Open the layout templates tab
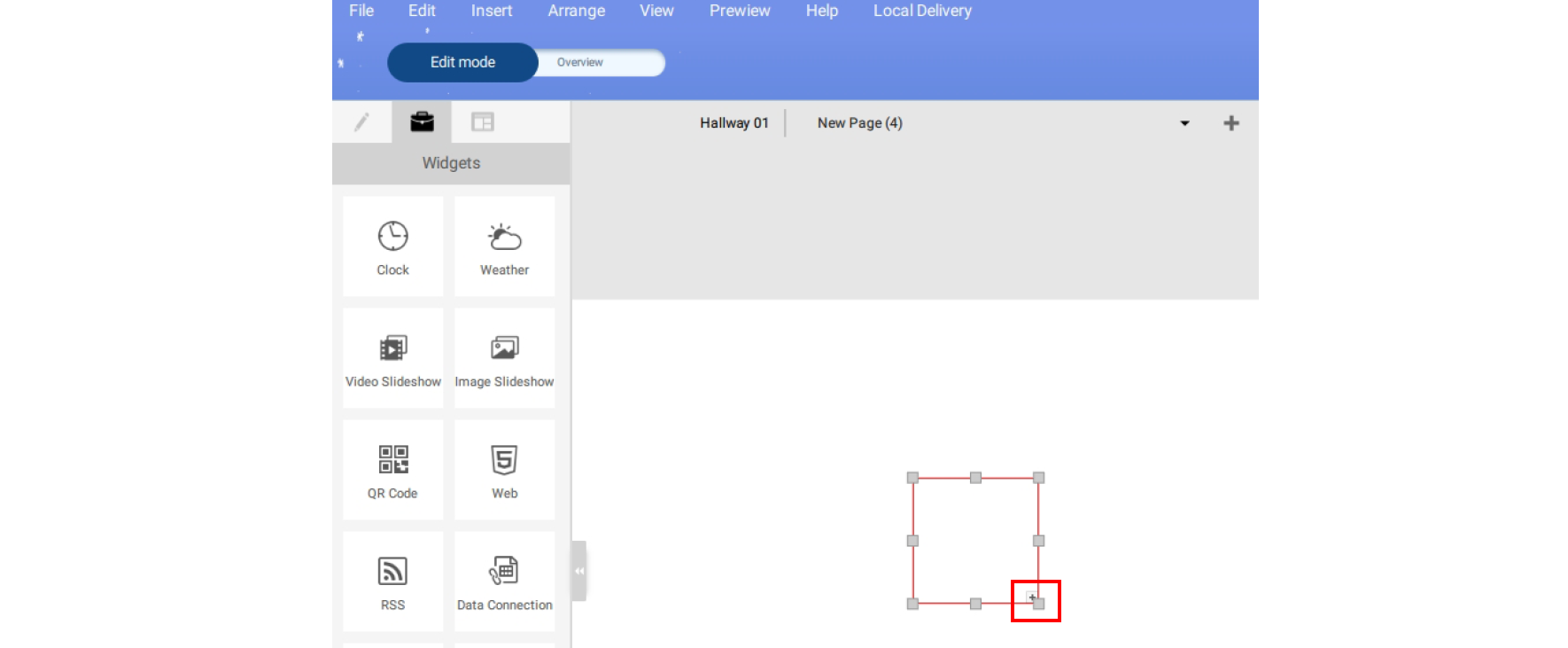 (x=482, y=122)
